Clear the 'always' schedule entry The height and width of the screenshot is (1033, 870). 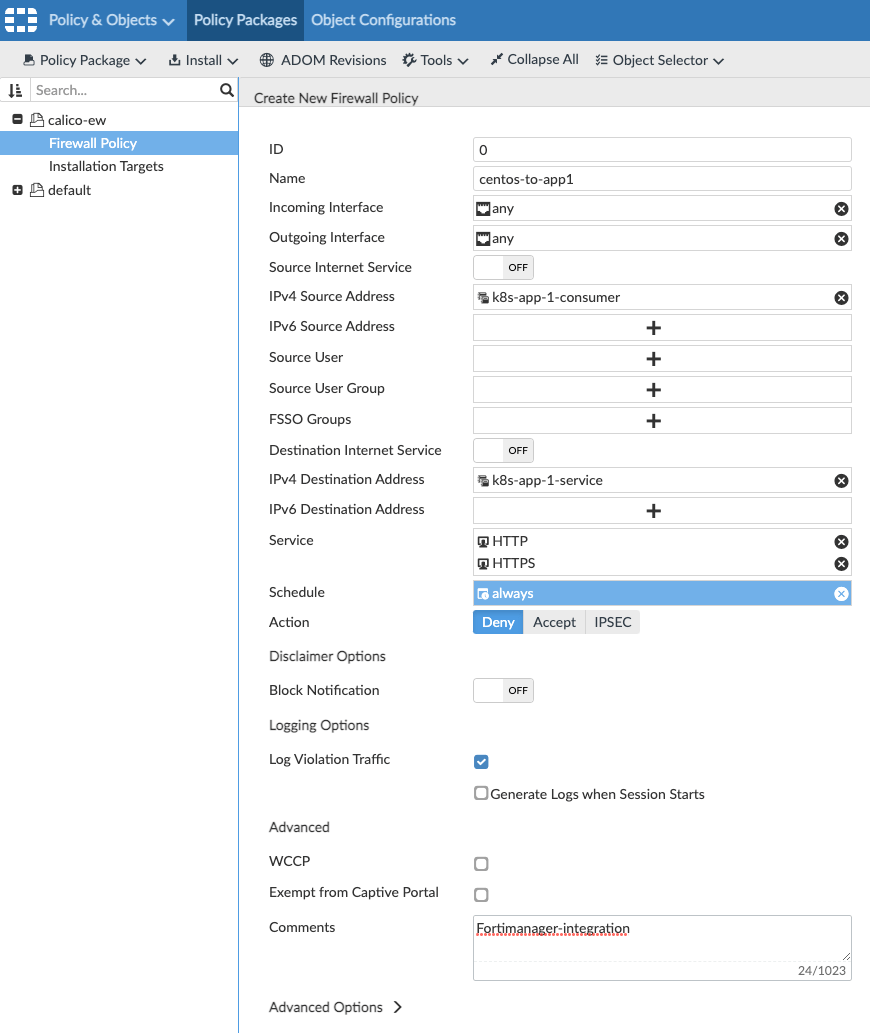click(x=841, y=594)
